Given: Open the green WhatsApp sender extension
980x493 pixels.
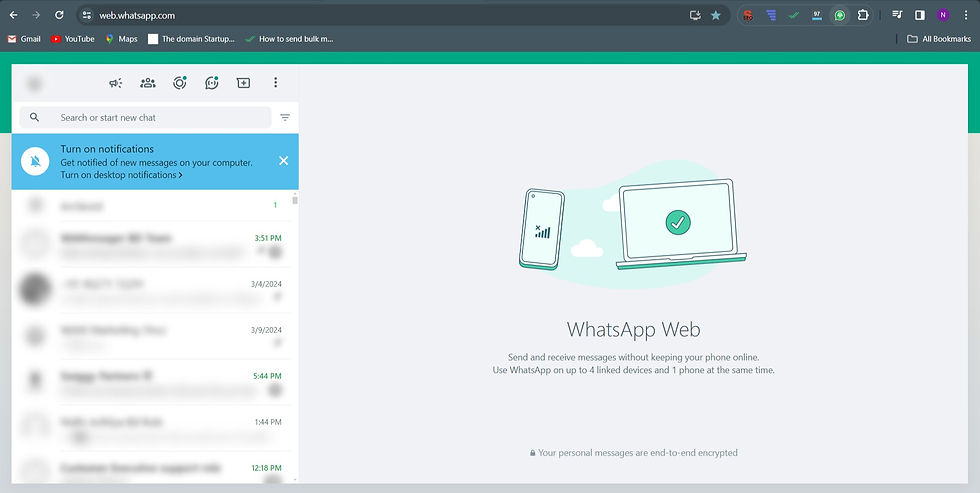Looking at the screenshot, I should pos(840,15).
